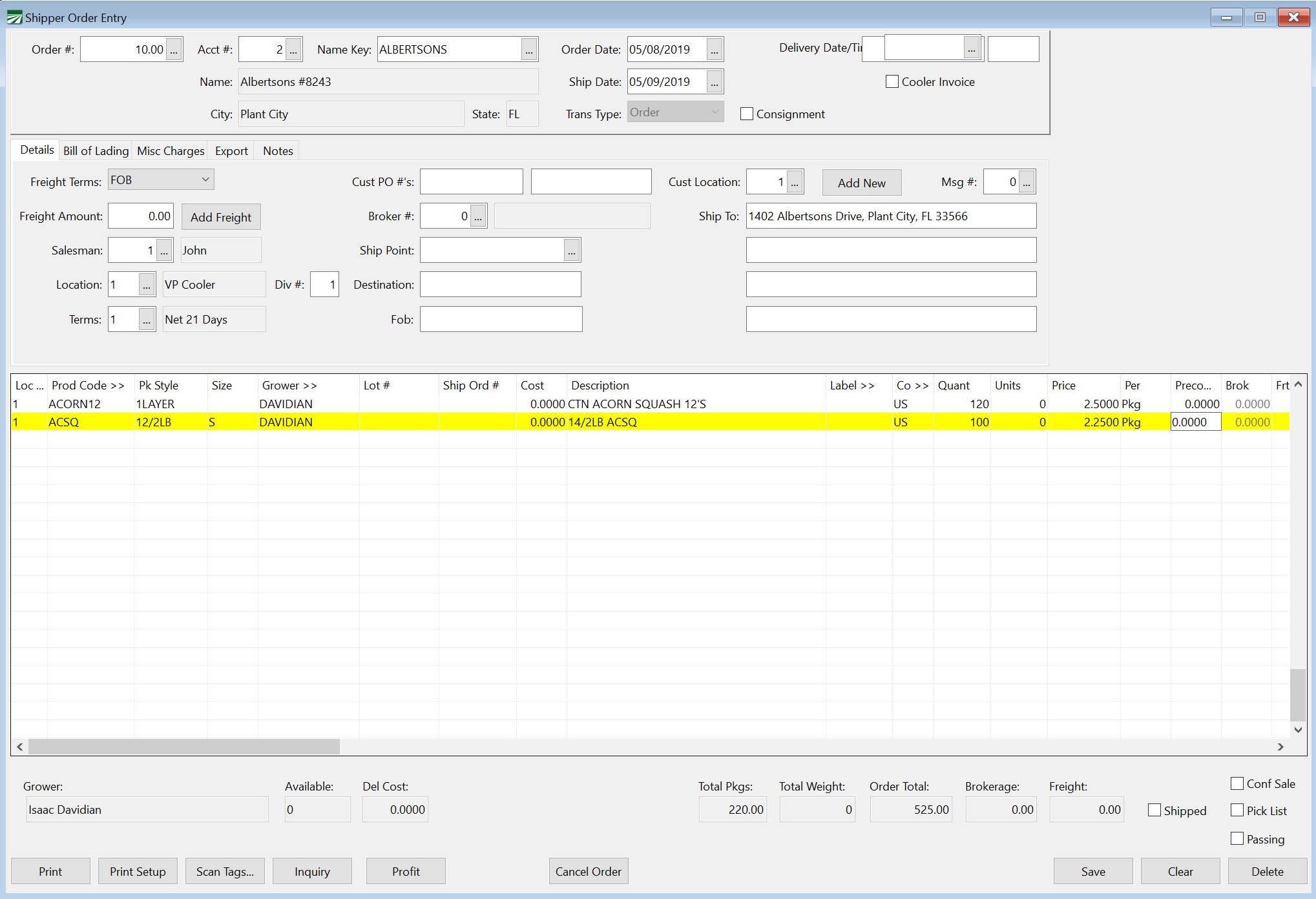
Task: Click the Add Freight button
Action: pos(221,216)
